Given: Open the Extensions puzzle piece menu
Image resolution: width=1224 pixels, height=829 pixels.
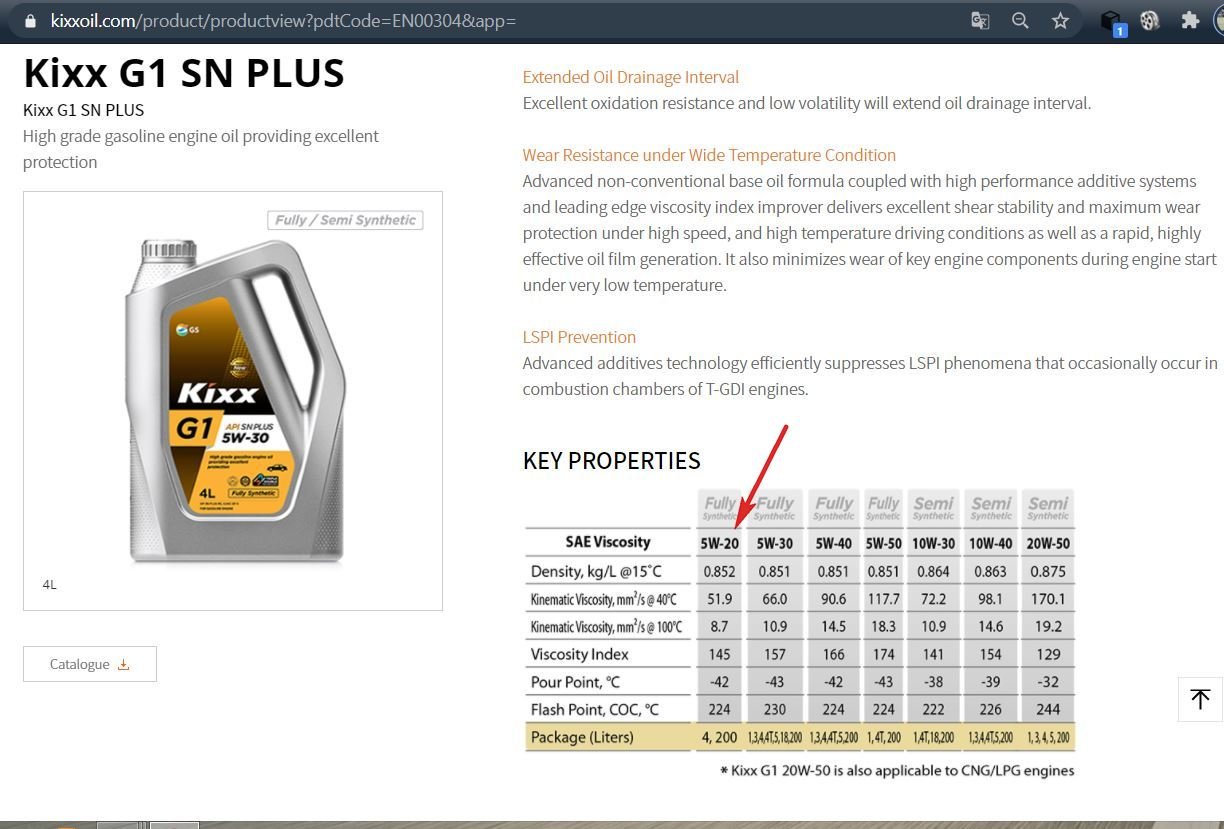Looking at the screenshot, I should (x=1190, y=20).
